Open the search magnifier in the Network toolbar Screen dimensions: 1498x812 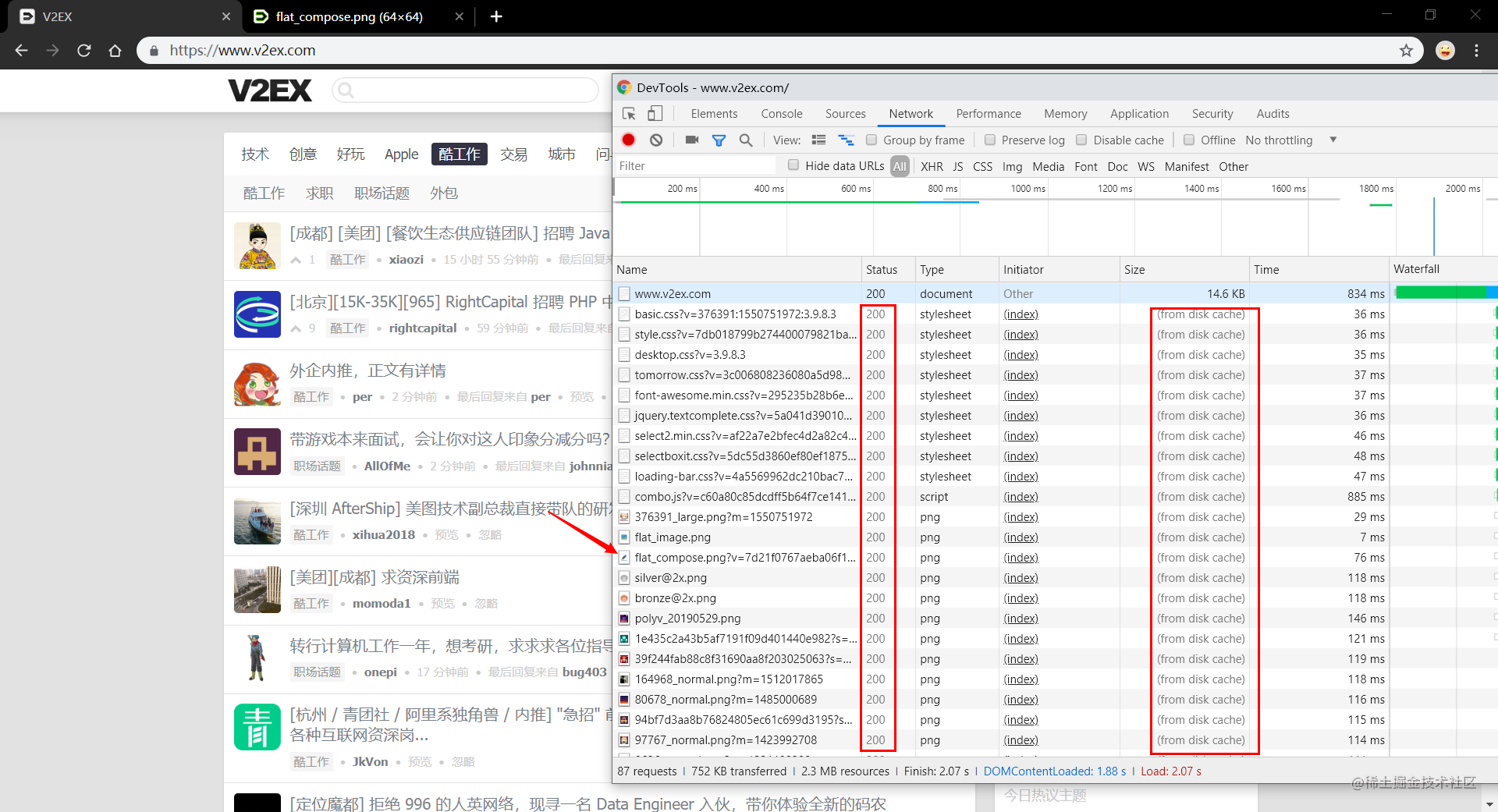point(746,140)
